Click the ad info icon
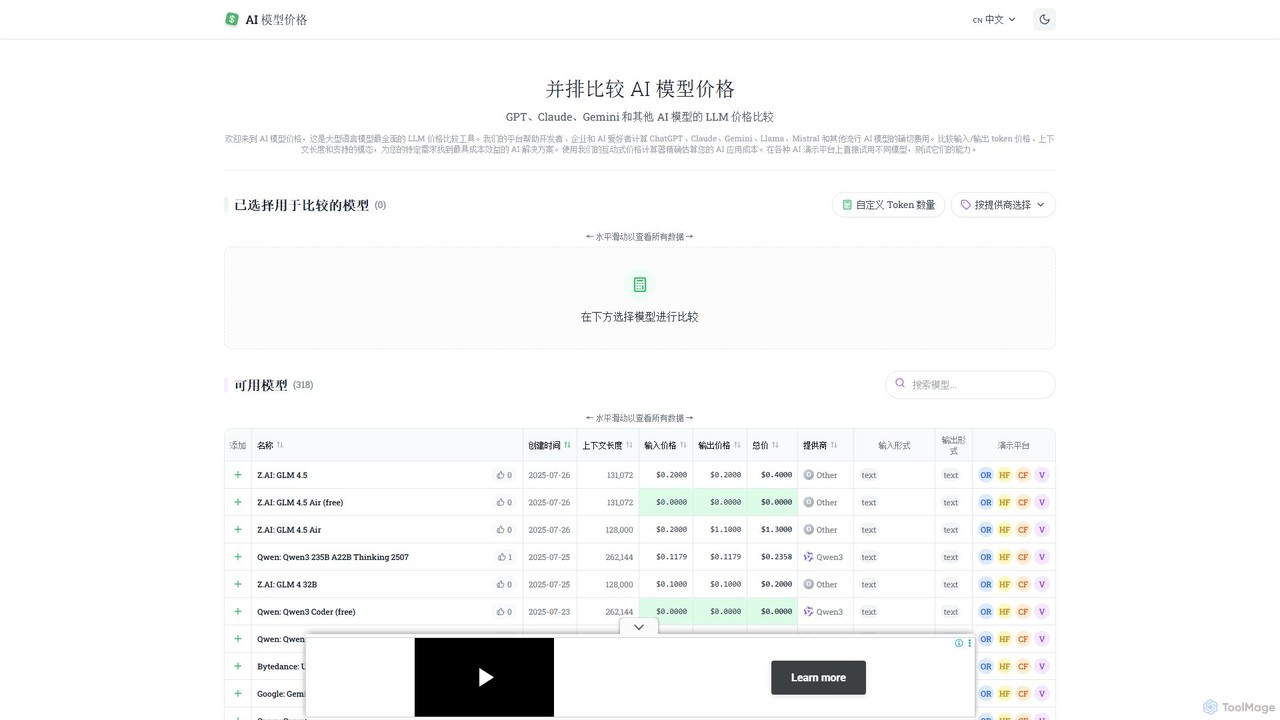Screen dimensions: 1280x720 coord(959,643)
